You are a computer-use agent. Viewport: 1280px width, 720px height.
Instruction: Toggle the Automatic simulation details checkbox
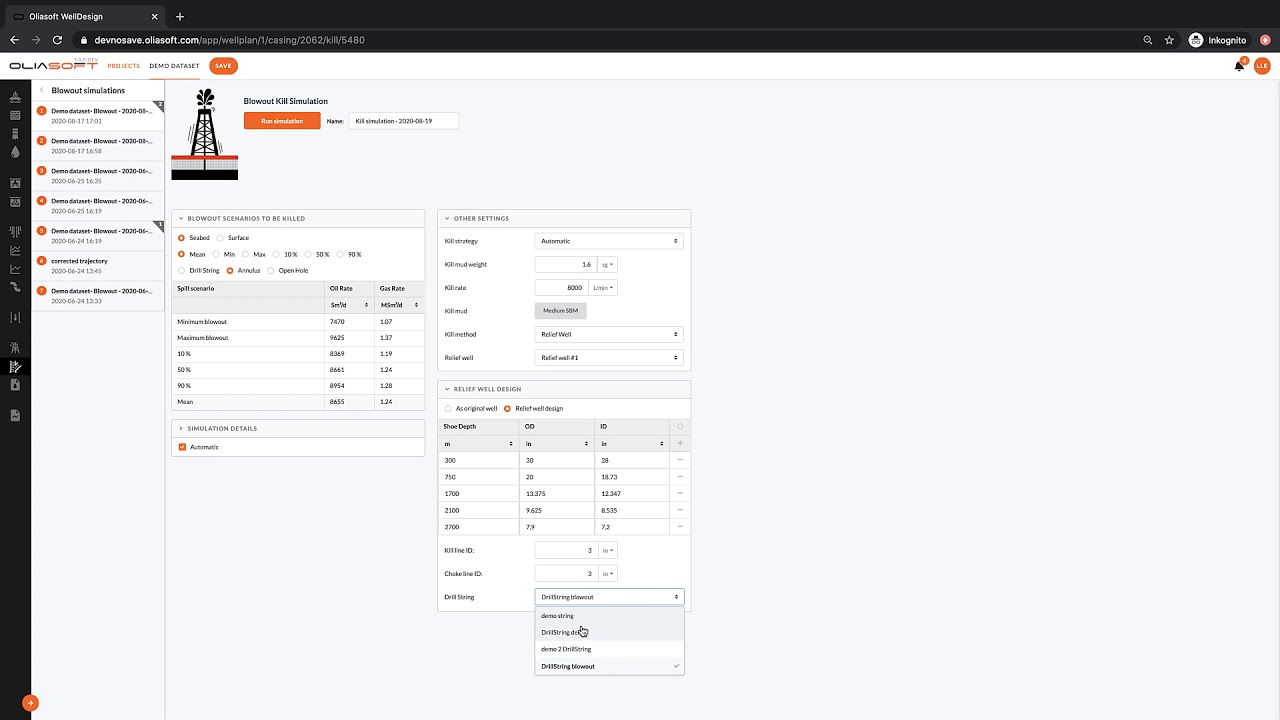182,447
